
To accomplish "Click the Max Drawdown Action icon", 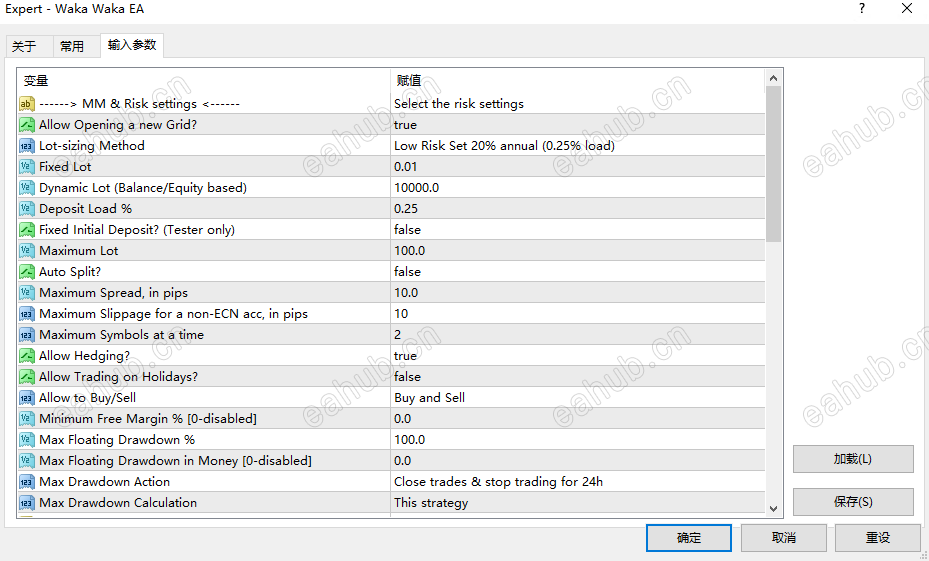I will point(27,482).
